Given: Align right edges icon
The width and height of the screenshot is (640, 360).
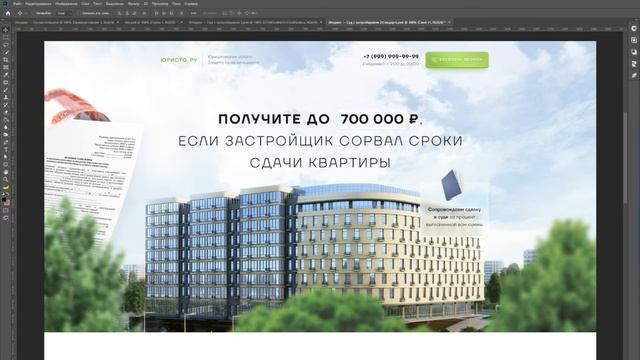Looking at the screenshot, I should pos(134,13).
